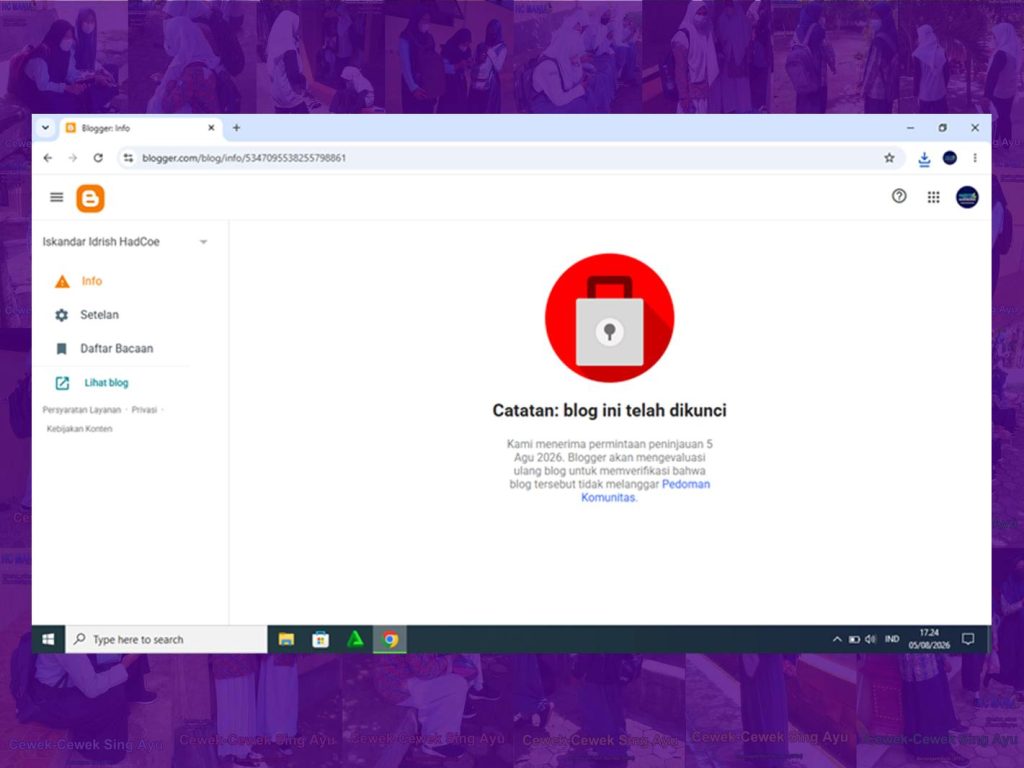Open Chrome downloads icon

pos(924,159)
